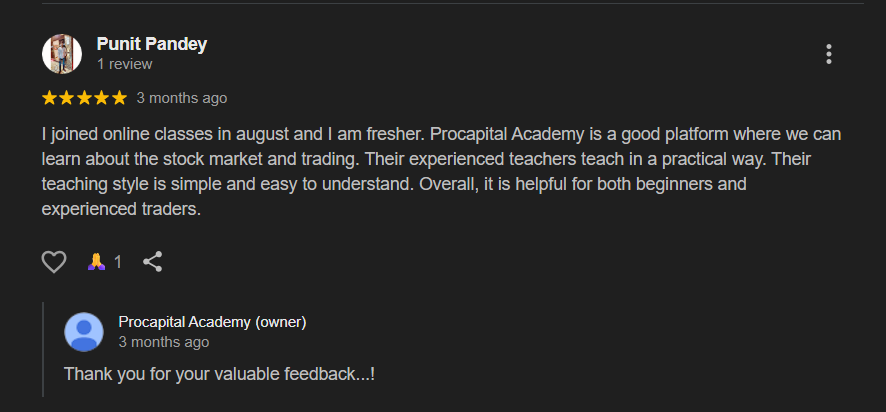Like the review with the heart icon
This screenshot has width=886, height=412.
pyautogui.click(x=54, y=262)
